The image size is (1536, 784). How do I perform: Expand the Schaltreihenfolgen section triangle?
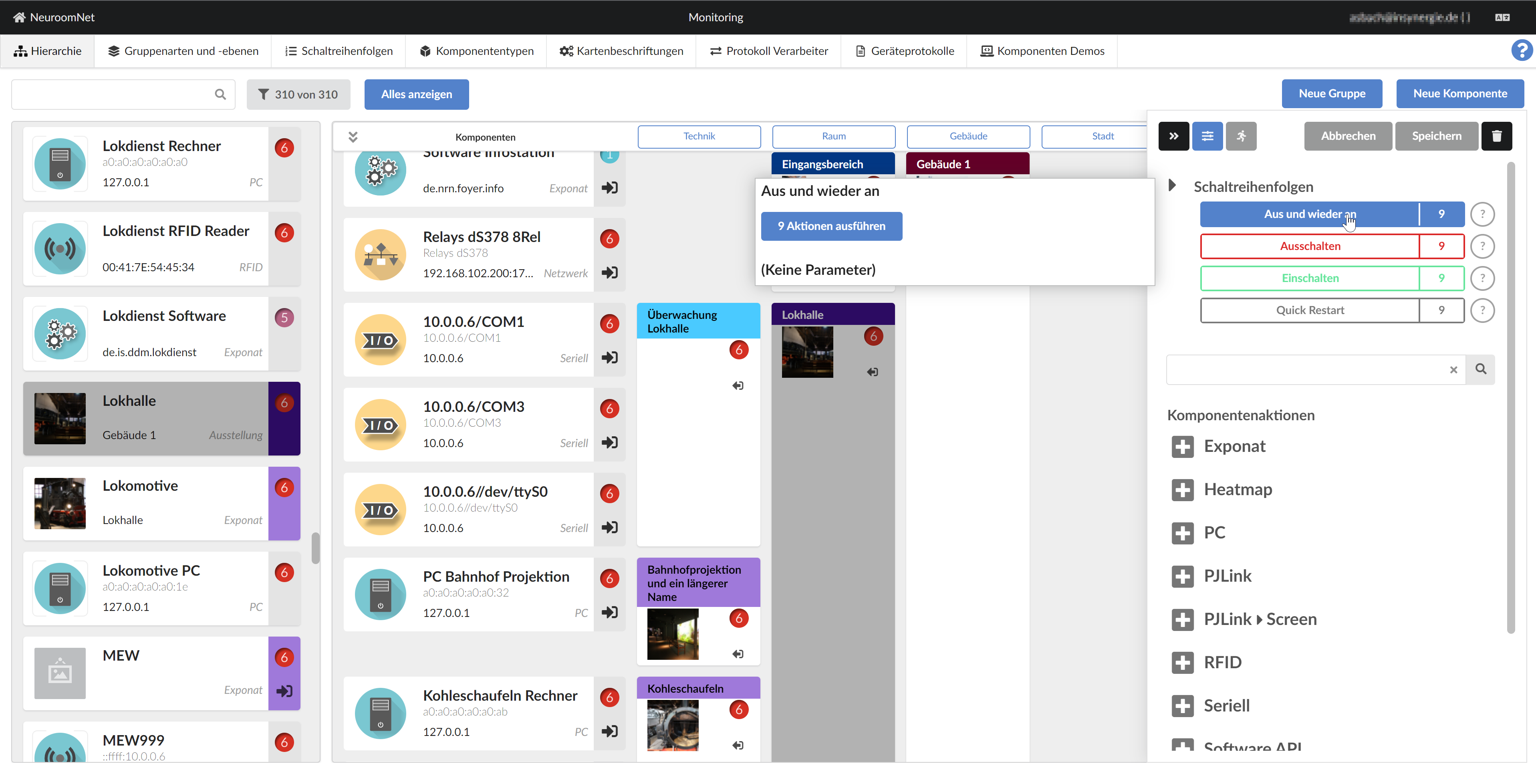click(1172, 185)
